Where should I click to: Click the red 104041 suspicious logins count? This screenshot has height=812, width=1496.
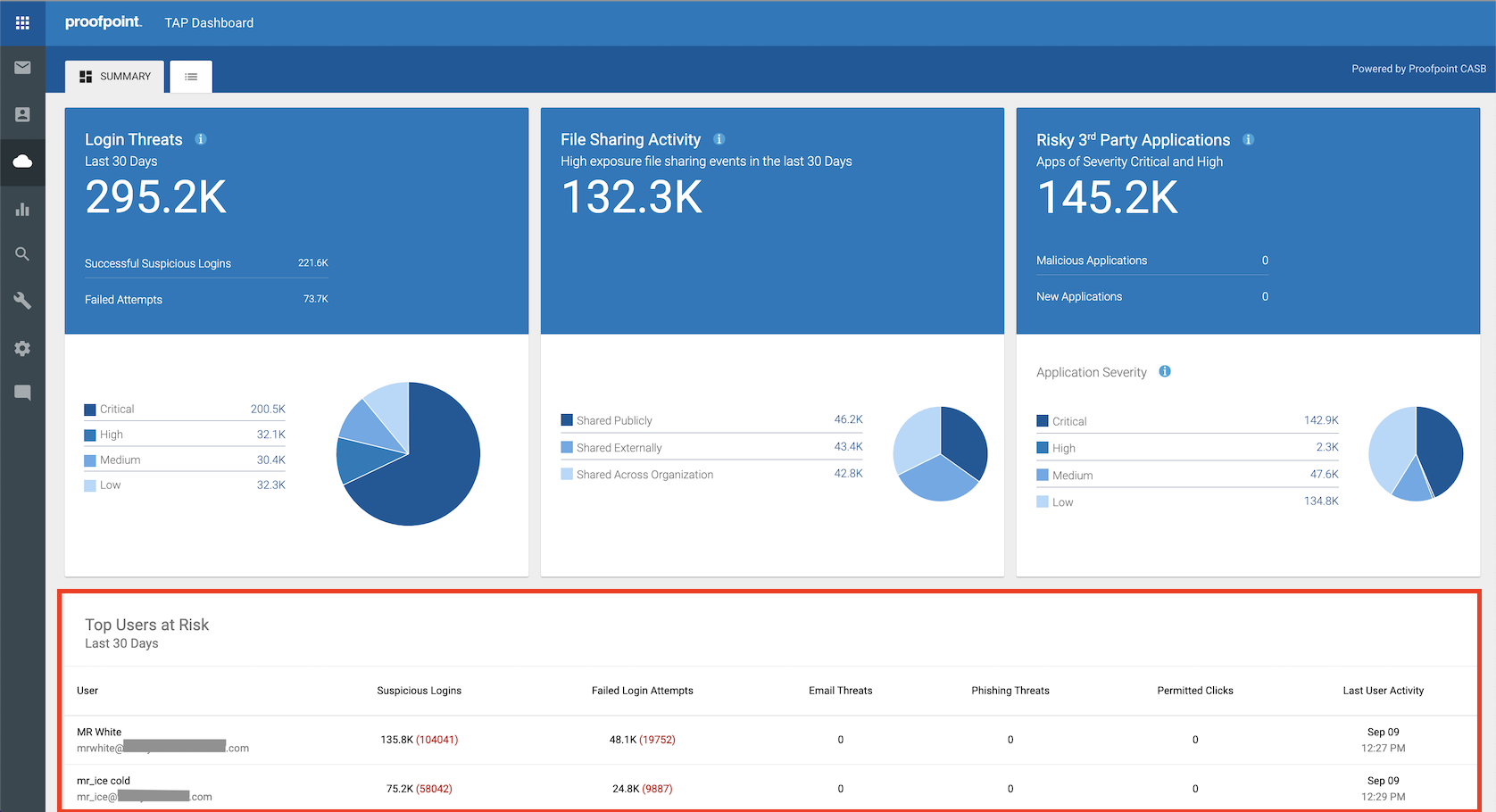click(436, 740)
